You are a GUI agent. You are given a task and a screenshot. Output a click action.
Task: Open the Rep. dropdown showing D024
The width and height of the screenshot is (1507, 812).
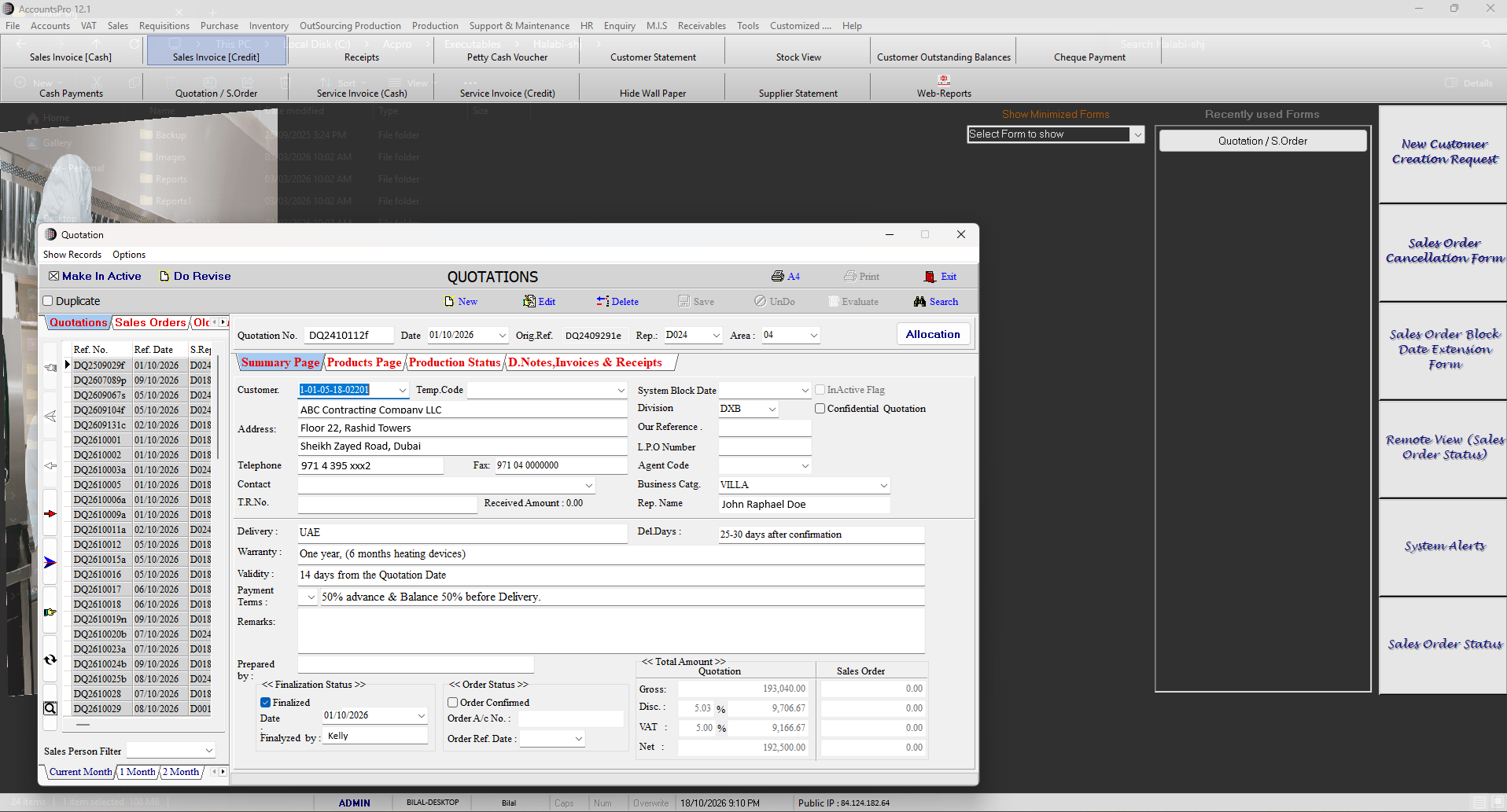717,335
